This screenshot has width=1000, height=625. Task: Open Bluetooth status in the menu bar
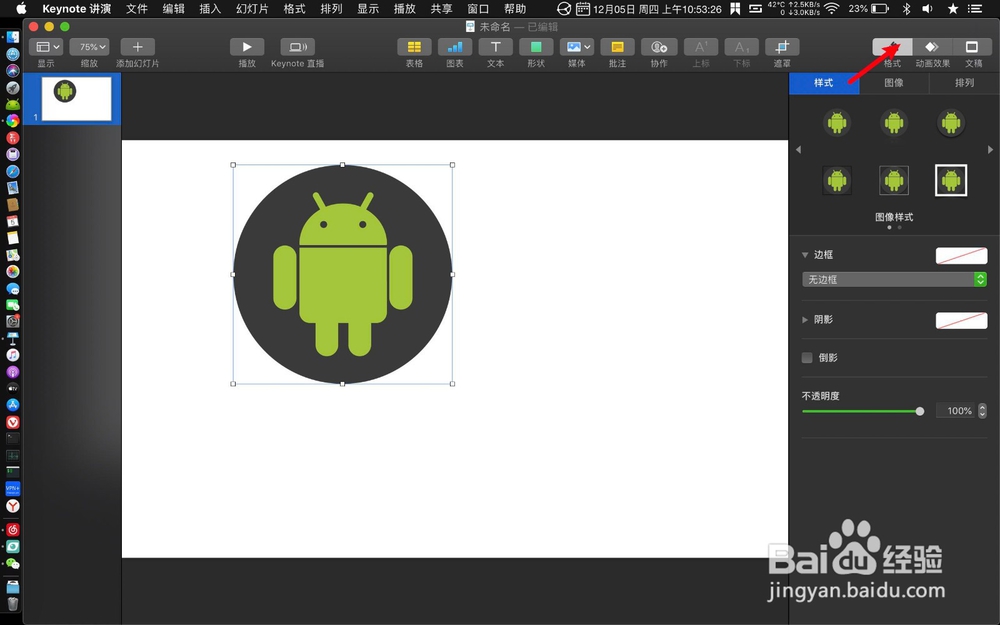pos(906,9)
